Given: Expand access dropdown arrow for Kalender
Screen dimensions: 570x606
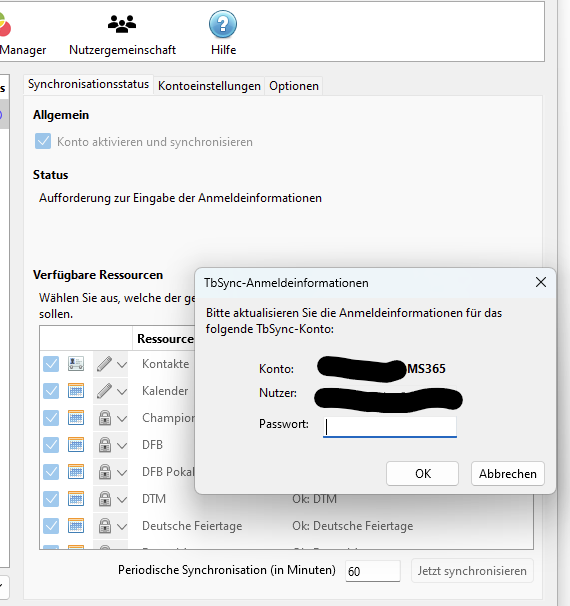Looking at the screenshot, I should 122,392.
